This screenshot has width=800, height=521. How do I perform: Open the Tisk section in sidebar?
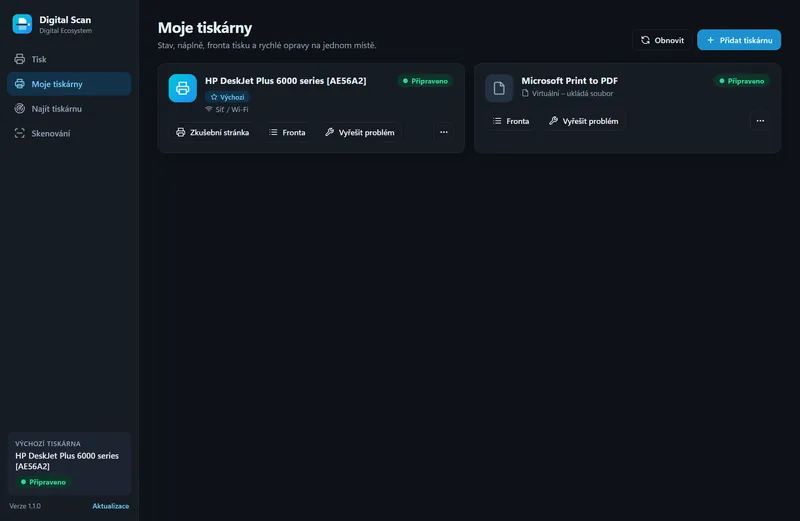tap(69, 59)
